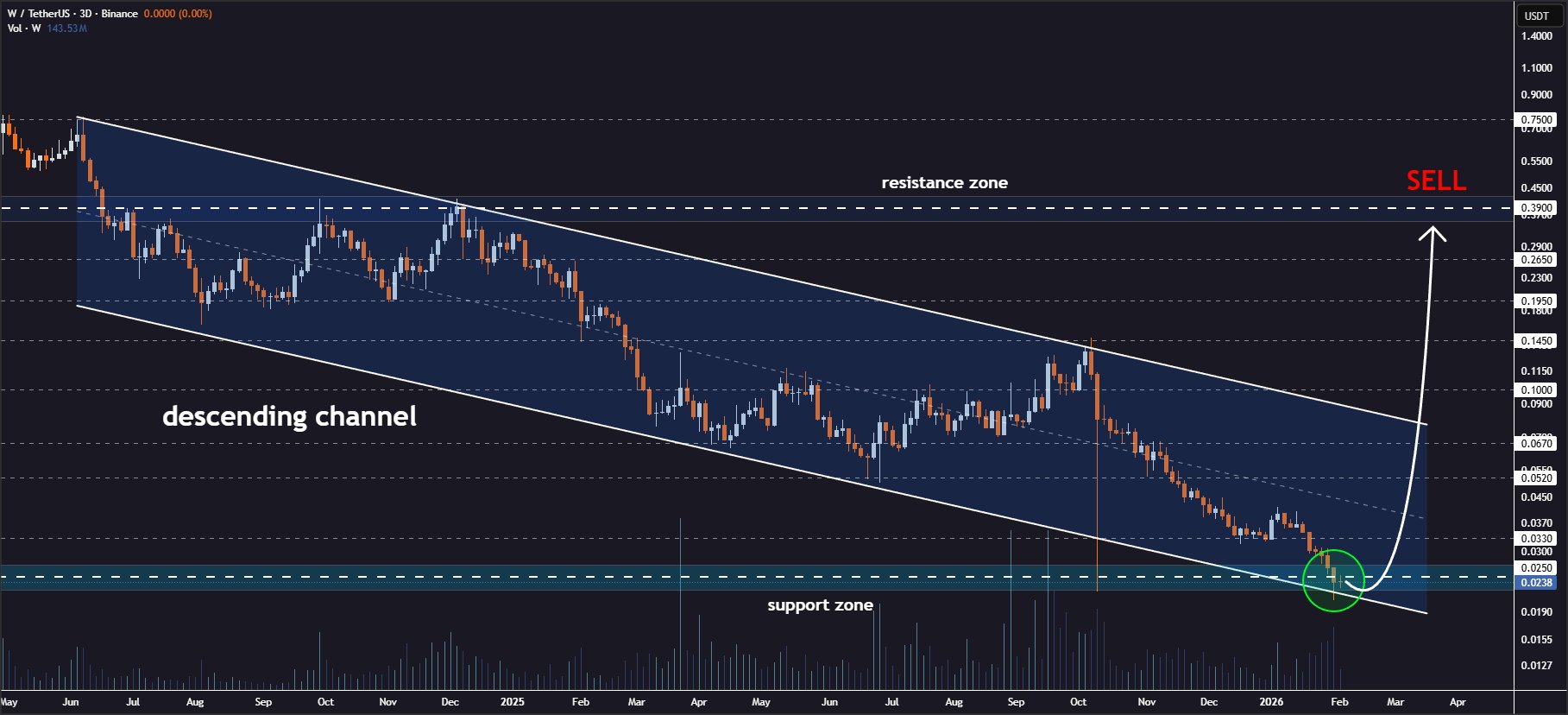
Task: Click the 1.4000 price scale value
Action: tap(1536, 36)
